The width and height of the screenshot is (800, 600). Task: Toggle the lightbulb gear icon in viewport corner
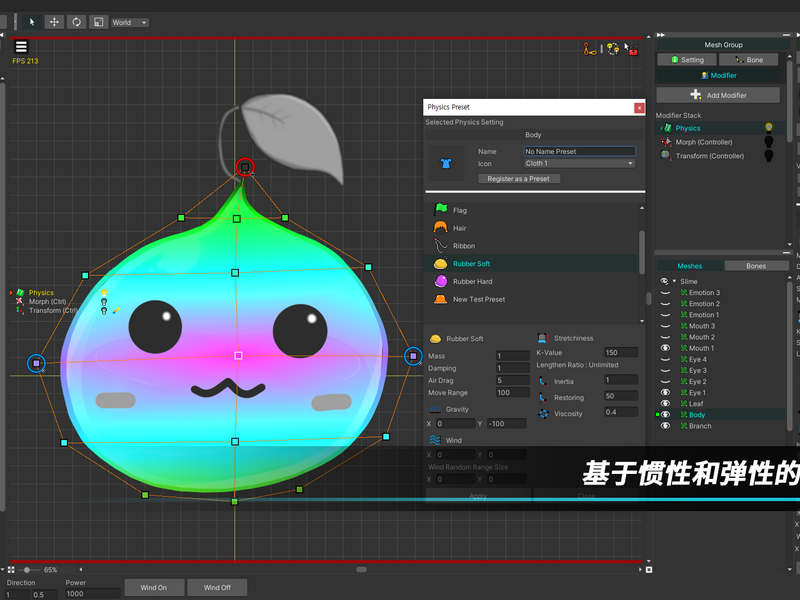click(x=613, y=49)
